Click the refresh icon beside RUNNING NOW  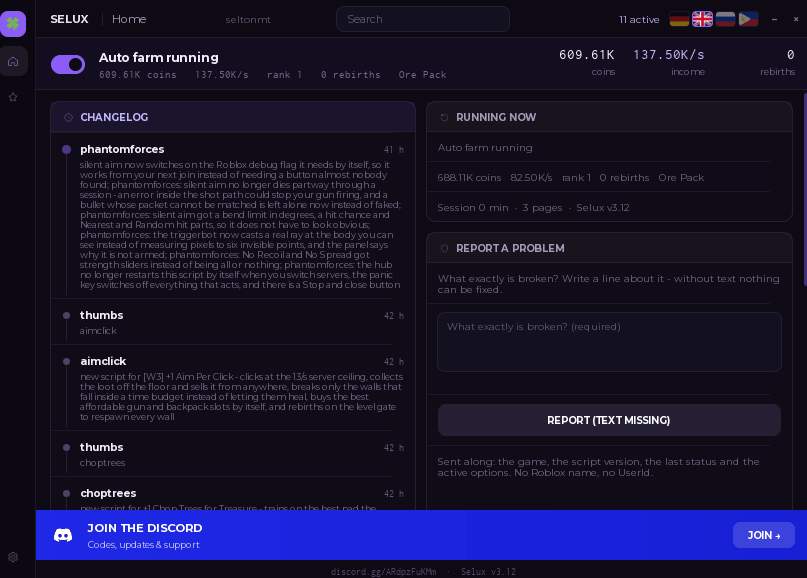point(444,117)
